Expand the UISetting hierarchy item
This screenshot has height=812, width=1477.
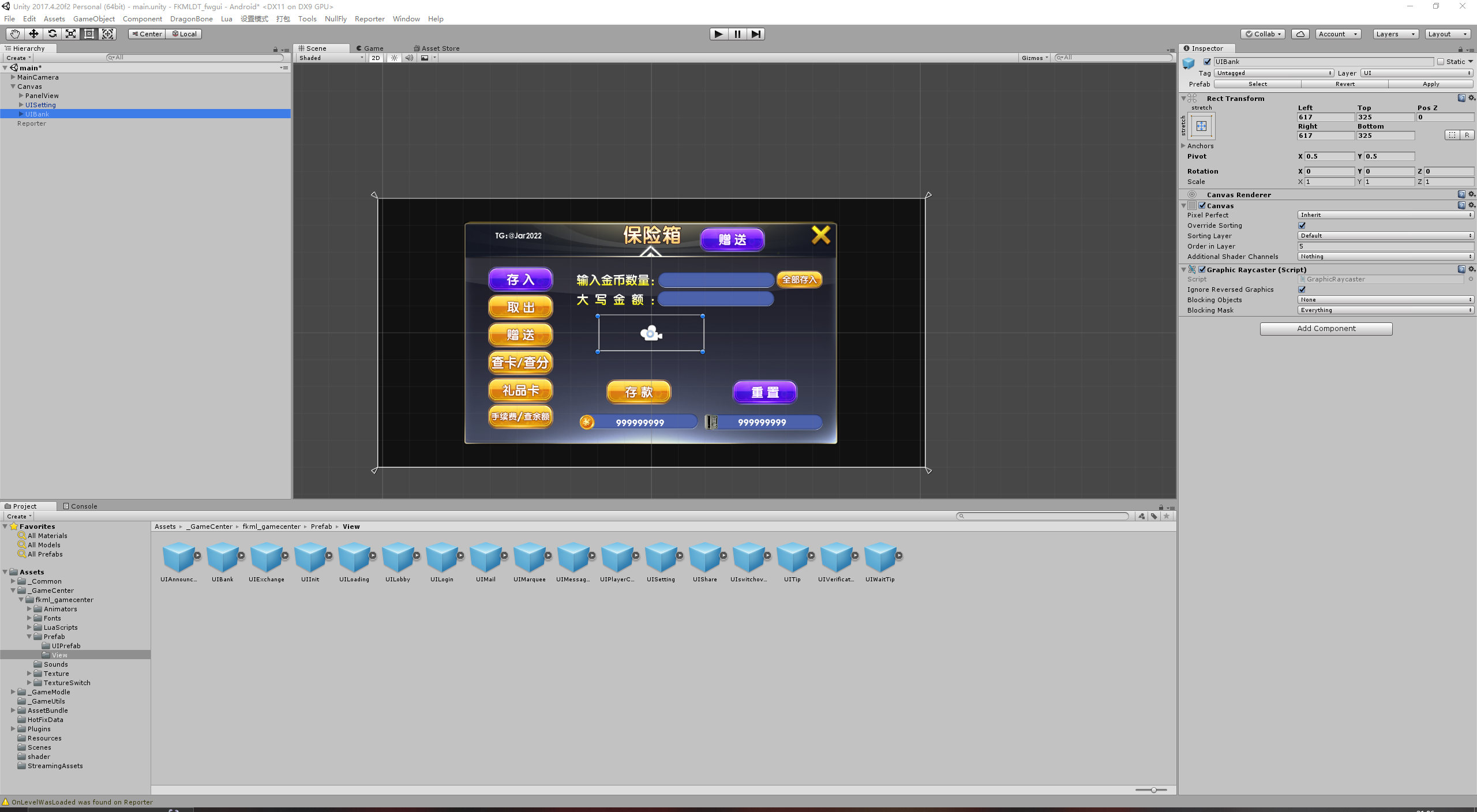21,105
